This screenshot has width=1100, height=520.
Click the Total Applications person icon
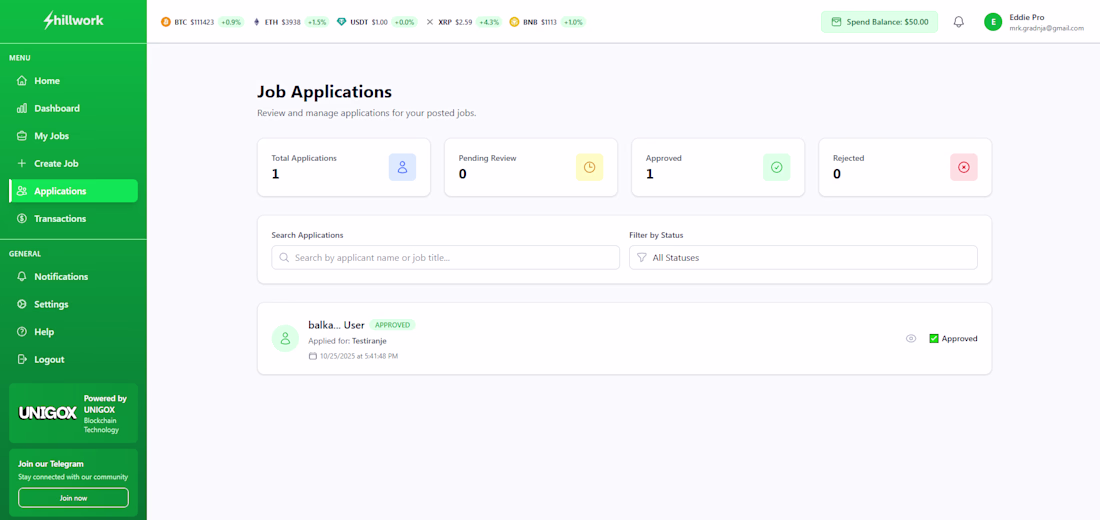403,167
